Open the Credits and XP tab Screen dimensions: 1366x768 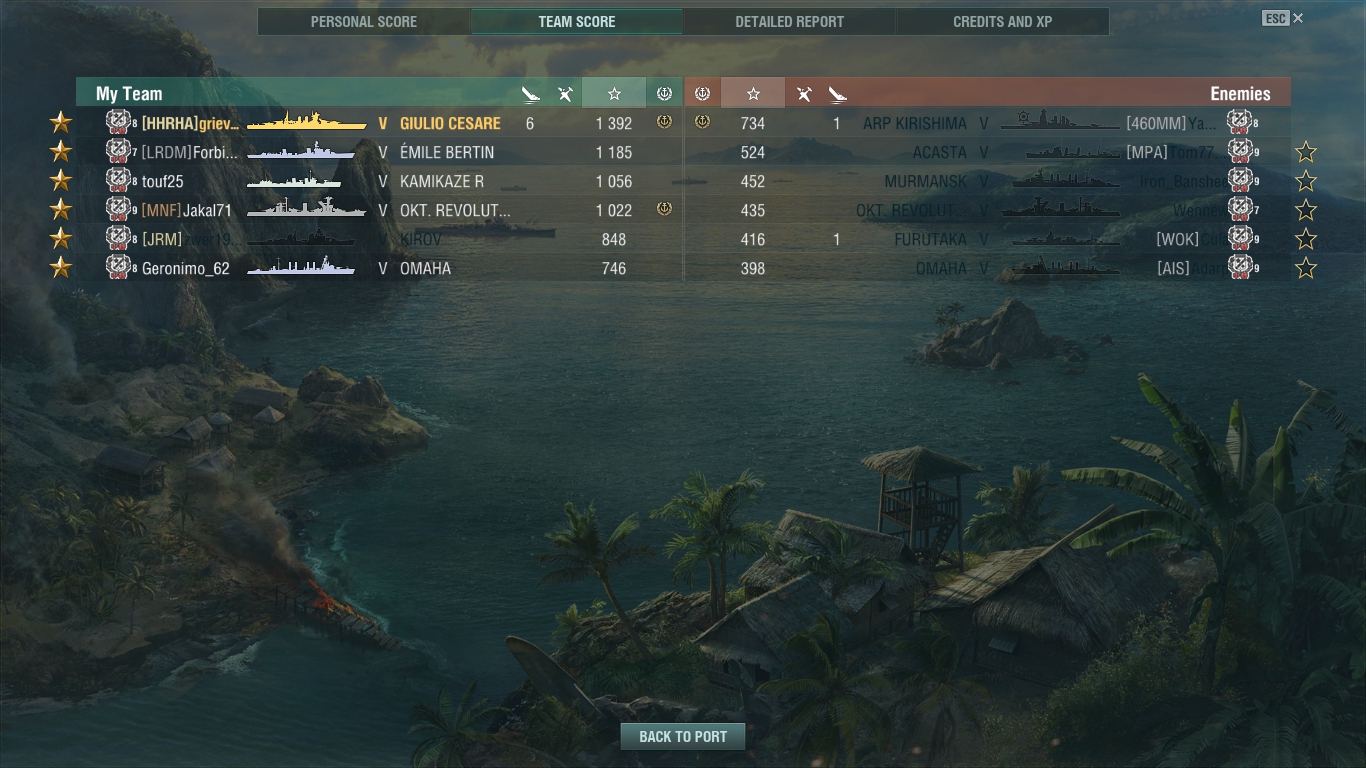coord(1002,21)
